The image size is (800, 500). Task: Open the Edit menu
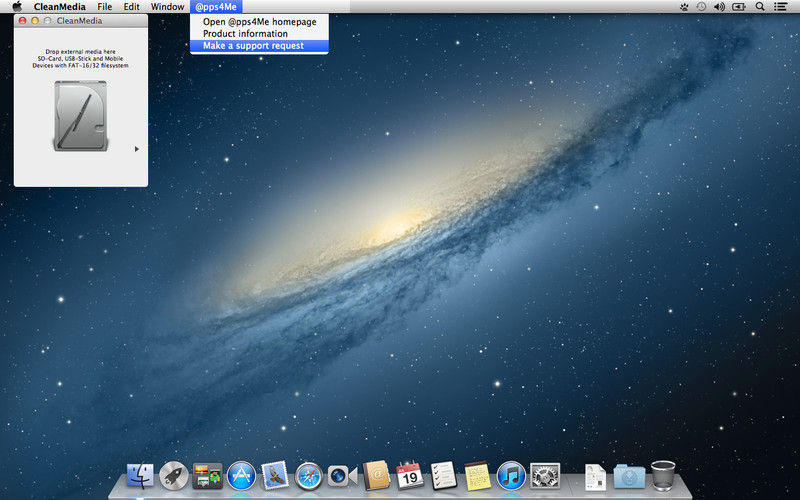point(131,7)
